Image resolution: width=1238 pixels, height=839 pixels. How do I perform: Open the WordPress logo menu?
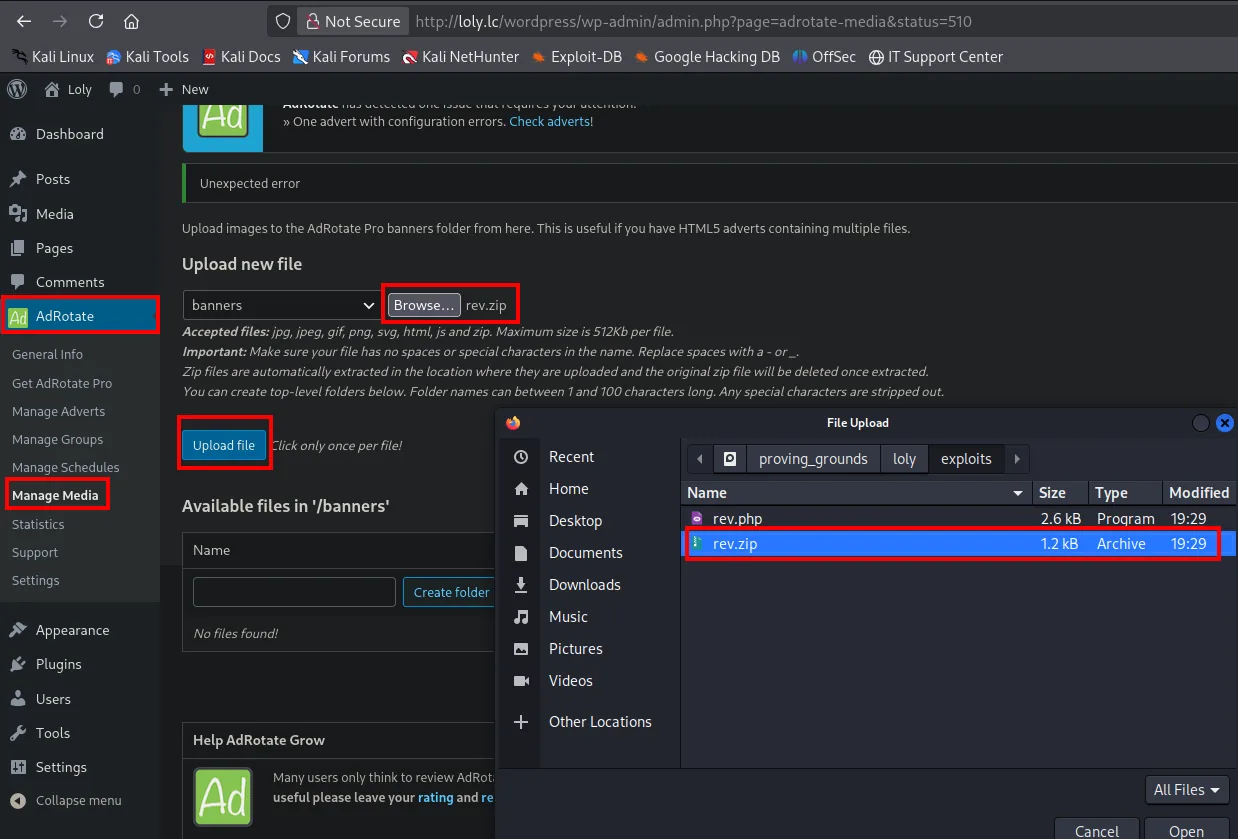17,89
